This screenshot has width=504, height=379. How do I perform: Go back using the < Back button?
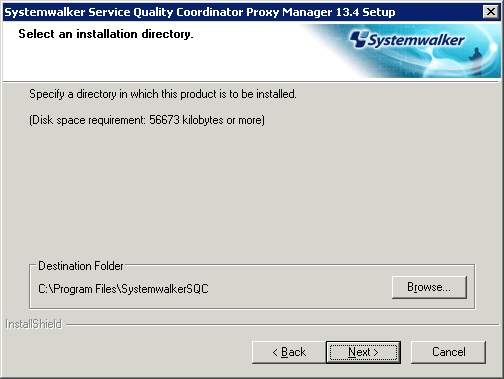point(289,352)
